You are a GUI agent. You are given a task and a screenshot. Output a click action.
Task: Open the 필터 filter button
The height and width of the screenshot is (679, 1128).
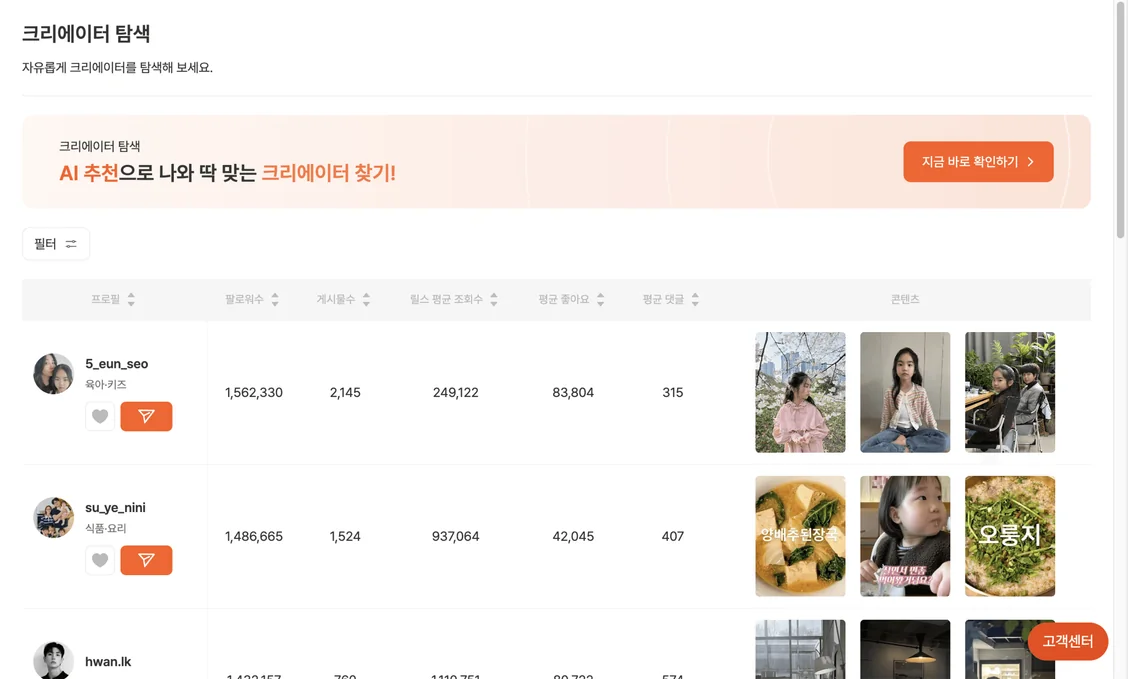click(56, 244)
